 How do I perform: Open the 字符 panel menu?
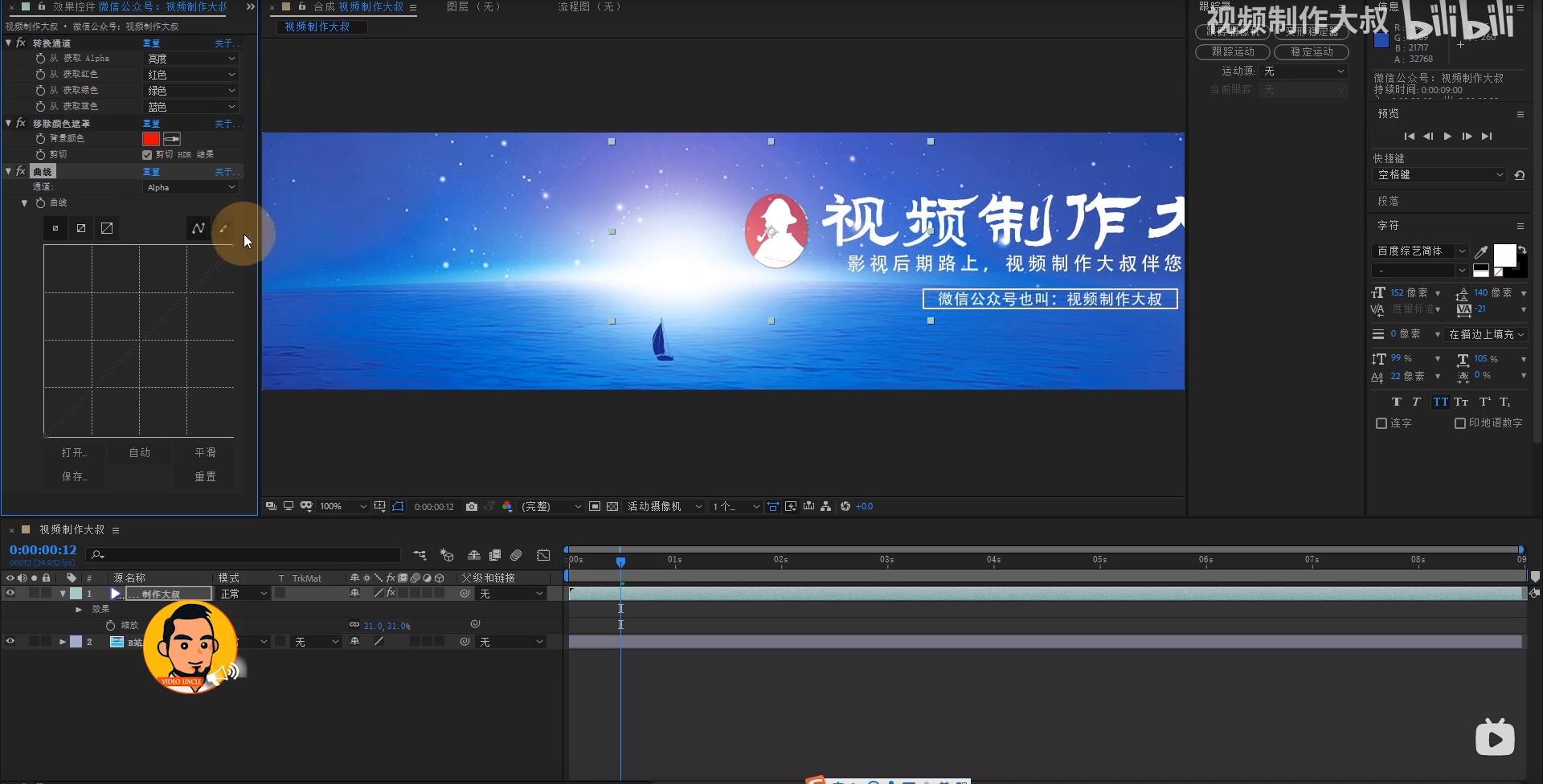[x=1520, y=226]
